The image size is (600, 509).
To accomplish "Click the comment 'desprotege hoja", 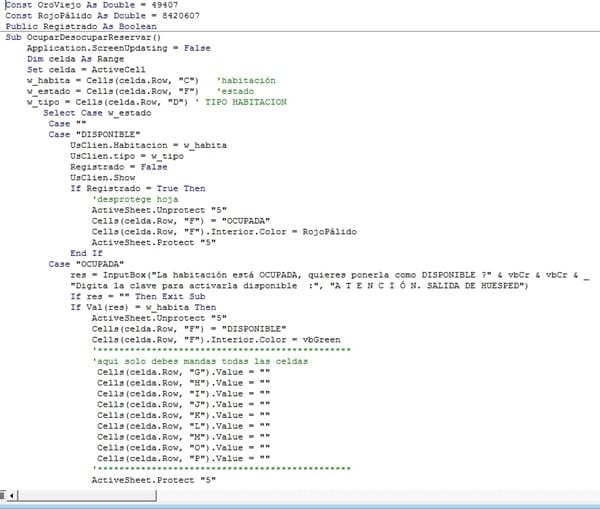I will [x=135, y=199].
